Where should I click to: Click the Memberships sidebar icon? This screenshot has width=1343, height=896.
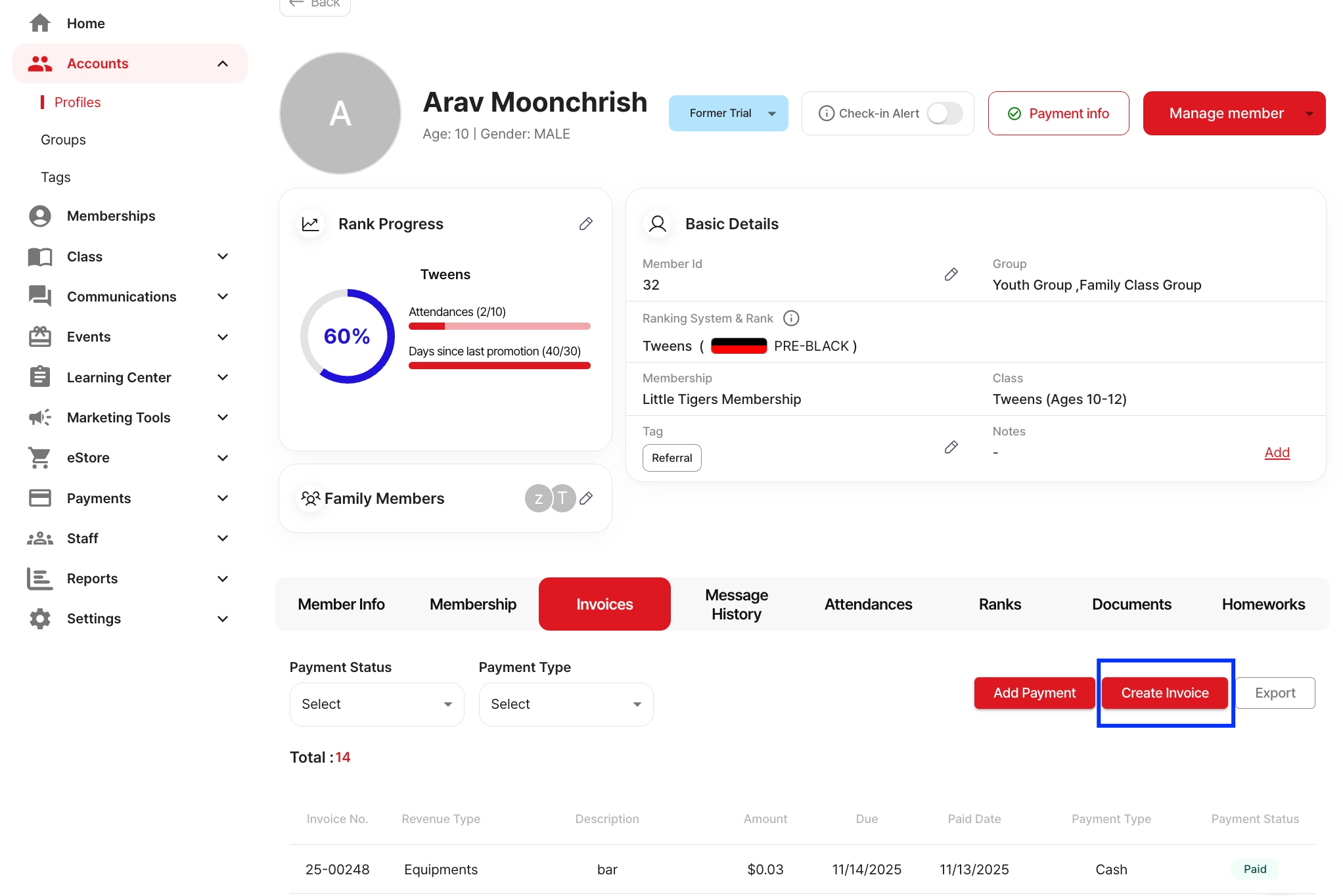pos(40,216)
